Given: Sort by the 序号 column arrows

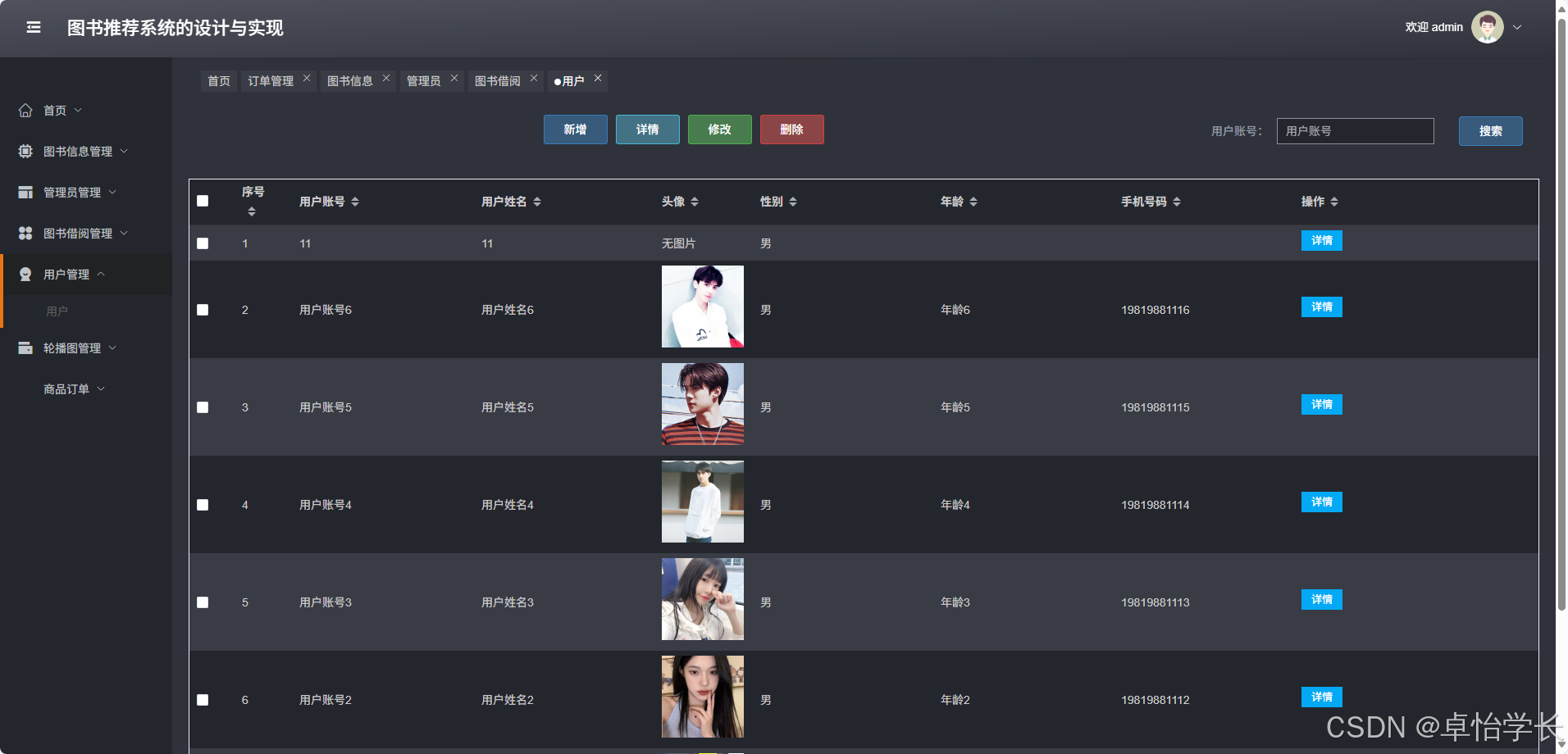Looking at the screenshot, I should [x=252, y=211].
